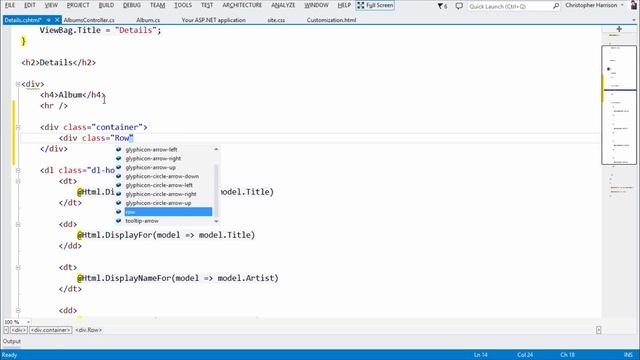
Task: Collapse the first dd block
Action: pos(18,224)
